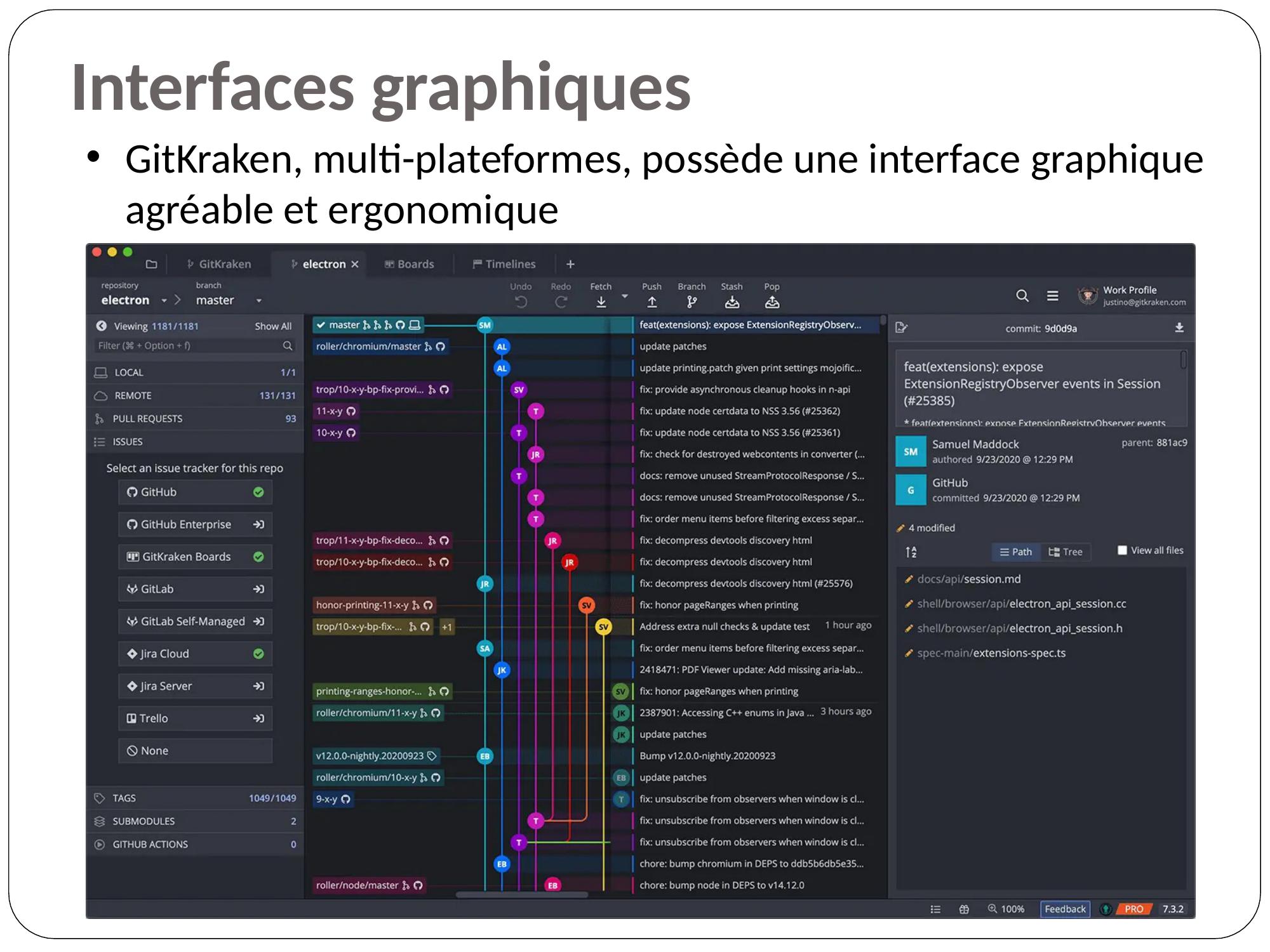Click the list icon in status bar
Viewport: 1270px width, 952px height.
click(935, 909)
